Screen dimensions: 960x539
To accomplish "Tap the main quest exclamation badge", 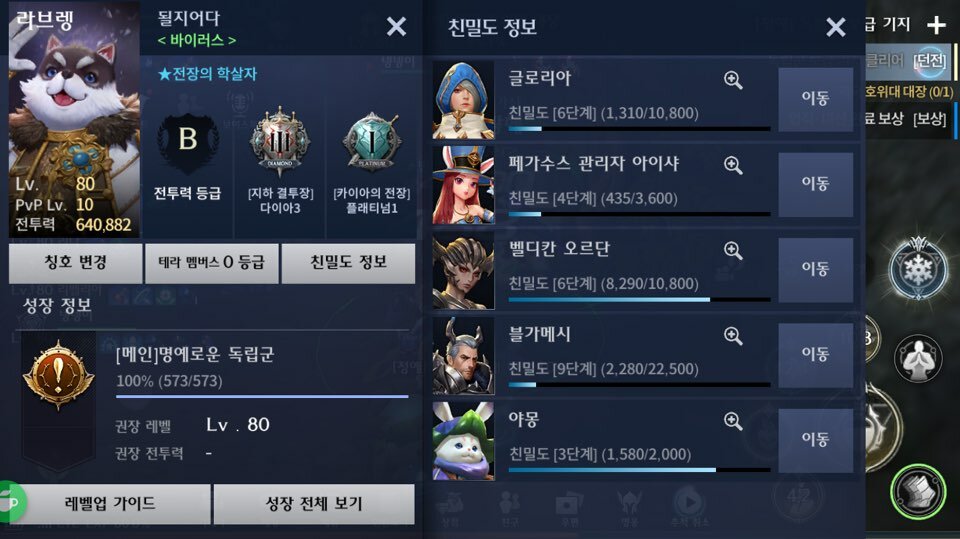I will click(58, 374).
